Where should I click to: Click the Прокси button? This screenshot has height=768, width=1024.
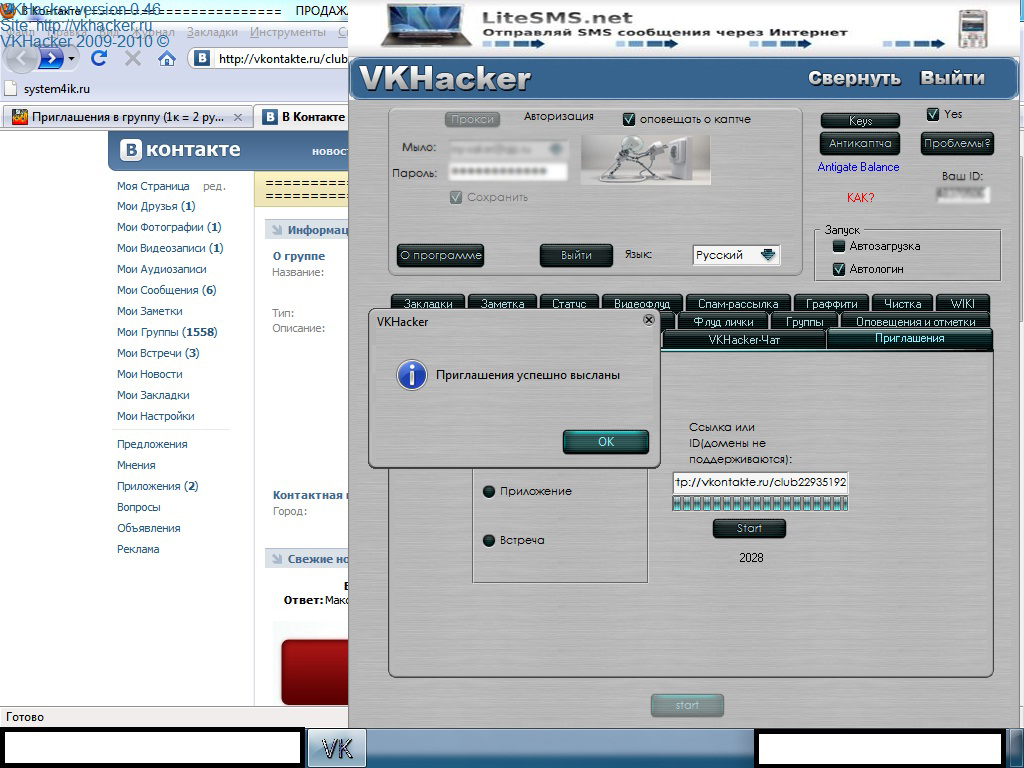(x=473, y=120)
